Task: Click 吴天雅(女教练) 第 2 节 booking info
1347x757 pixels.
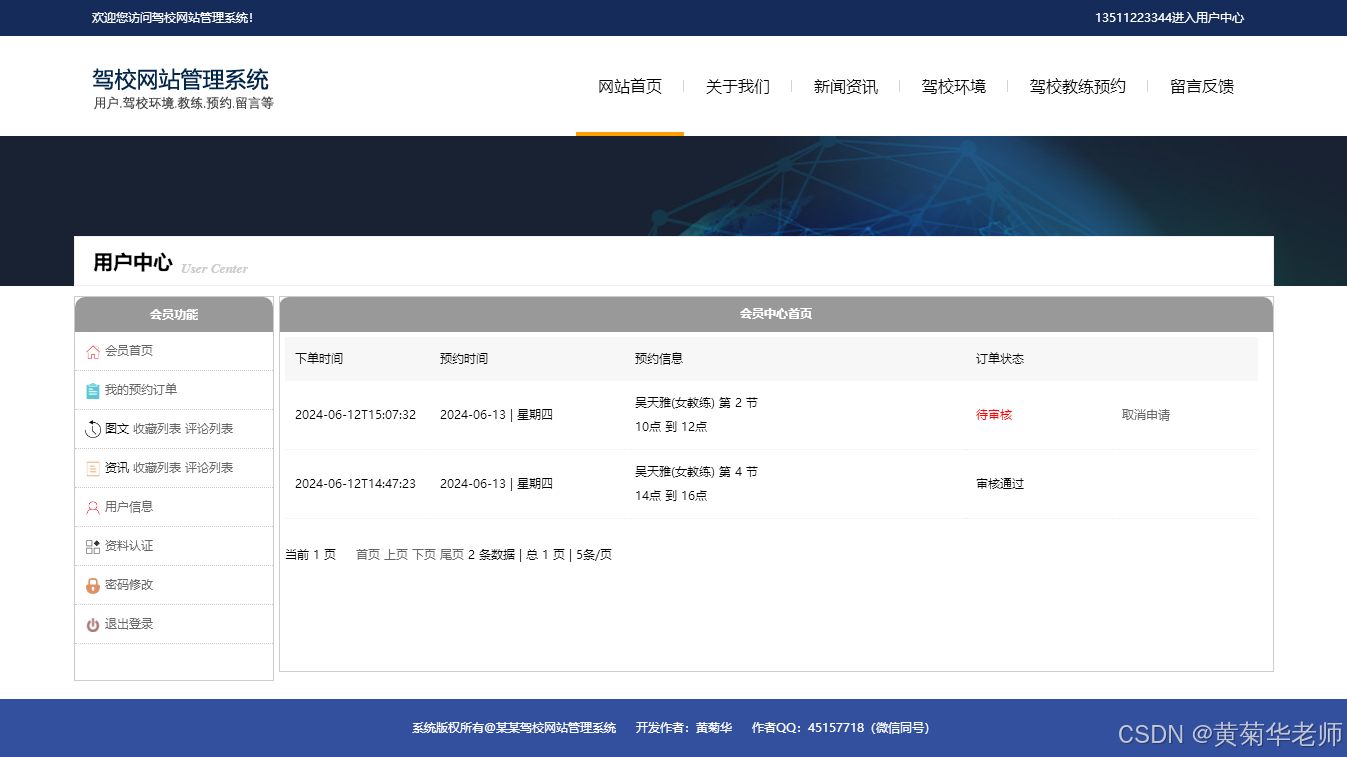Action: [x=696, y=403]
